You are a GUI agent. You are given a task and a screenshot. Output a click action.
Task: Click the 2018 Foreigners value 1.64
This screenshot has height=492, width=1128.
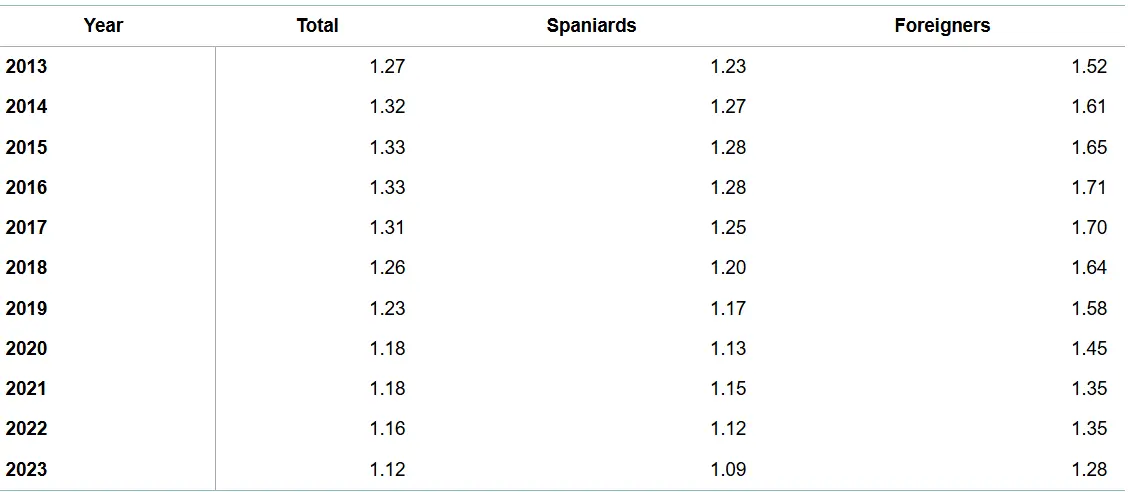pyautogui.click(x=1089, y=268)
